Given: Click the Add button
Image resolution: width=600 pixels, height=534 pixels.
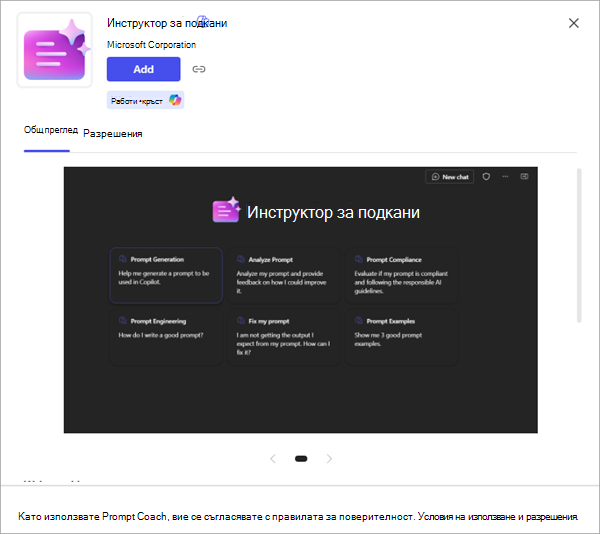Looking at the screenshot, I should point(143,69).
